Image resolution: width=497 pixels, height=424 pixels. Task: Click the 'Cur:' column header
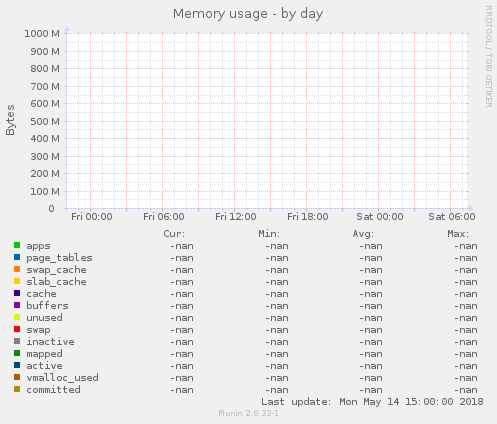pyautogui.click(x=174, y=234)
